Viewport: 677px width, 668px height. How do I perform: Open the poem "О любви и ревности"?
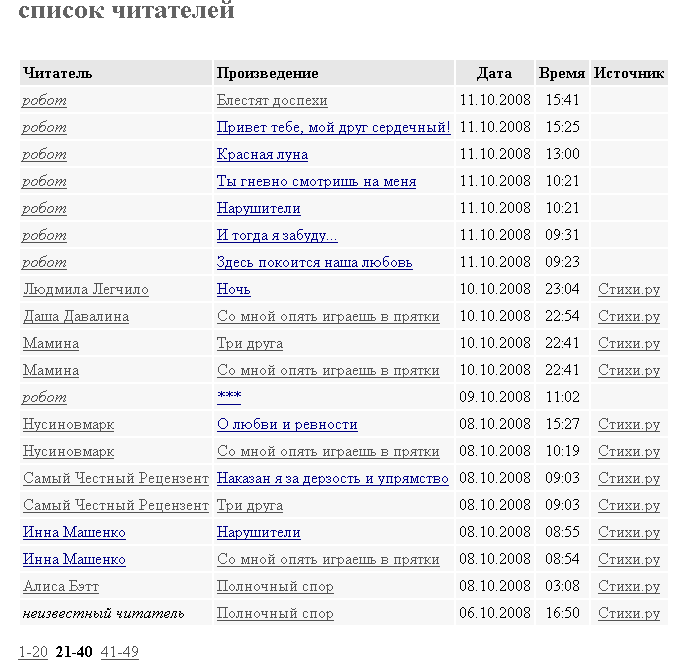287,424
